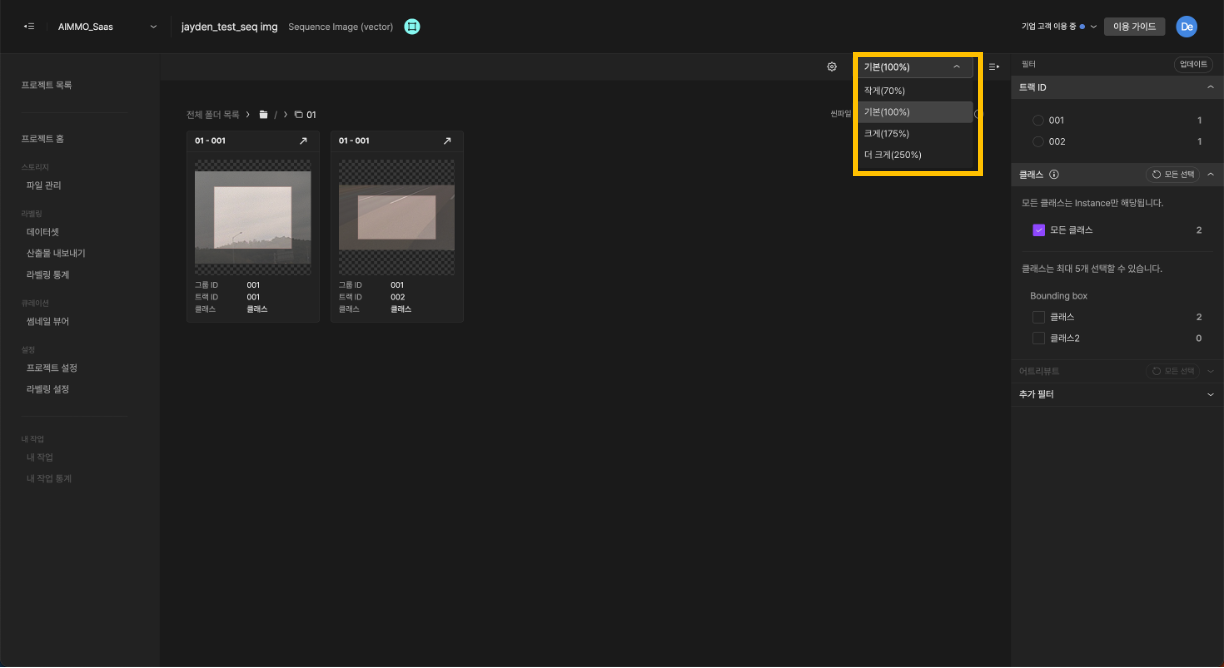1224x668 pixels.
Task: Expand the 추가 필터 section
Action: [x=1210, y=394]
